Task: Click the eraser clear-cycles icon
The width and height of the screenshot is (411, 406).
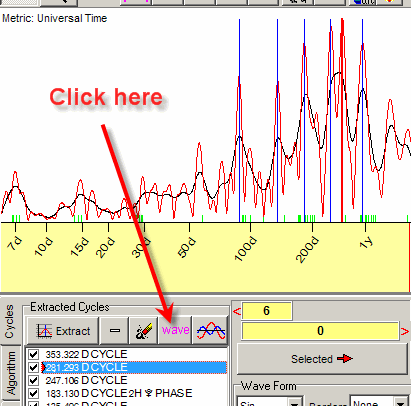Action: tap(144, 331)
